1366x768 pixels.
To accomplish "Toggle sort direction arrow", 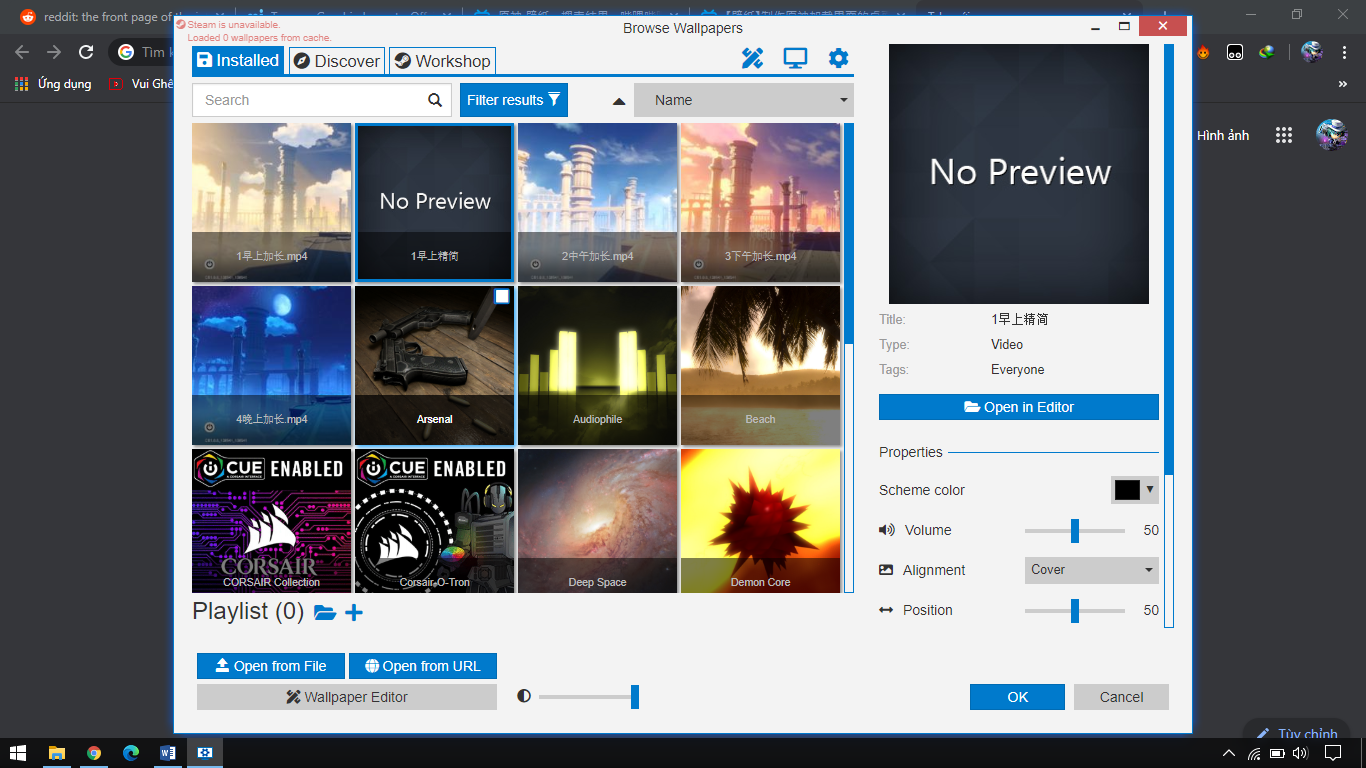I will (x=619, y=100).
